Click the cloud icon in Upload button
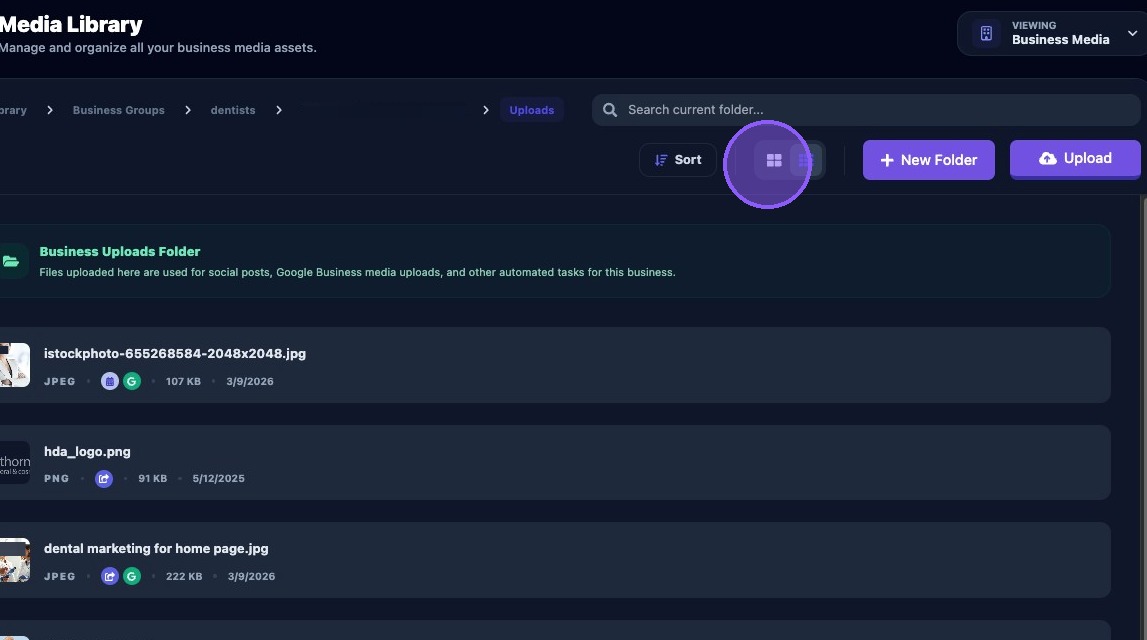 pyautogui.click(x=1048, y=159)
